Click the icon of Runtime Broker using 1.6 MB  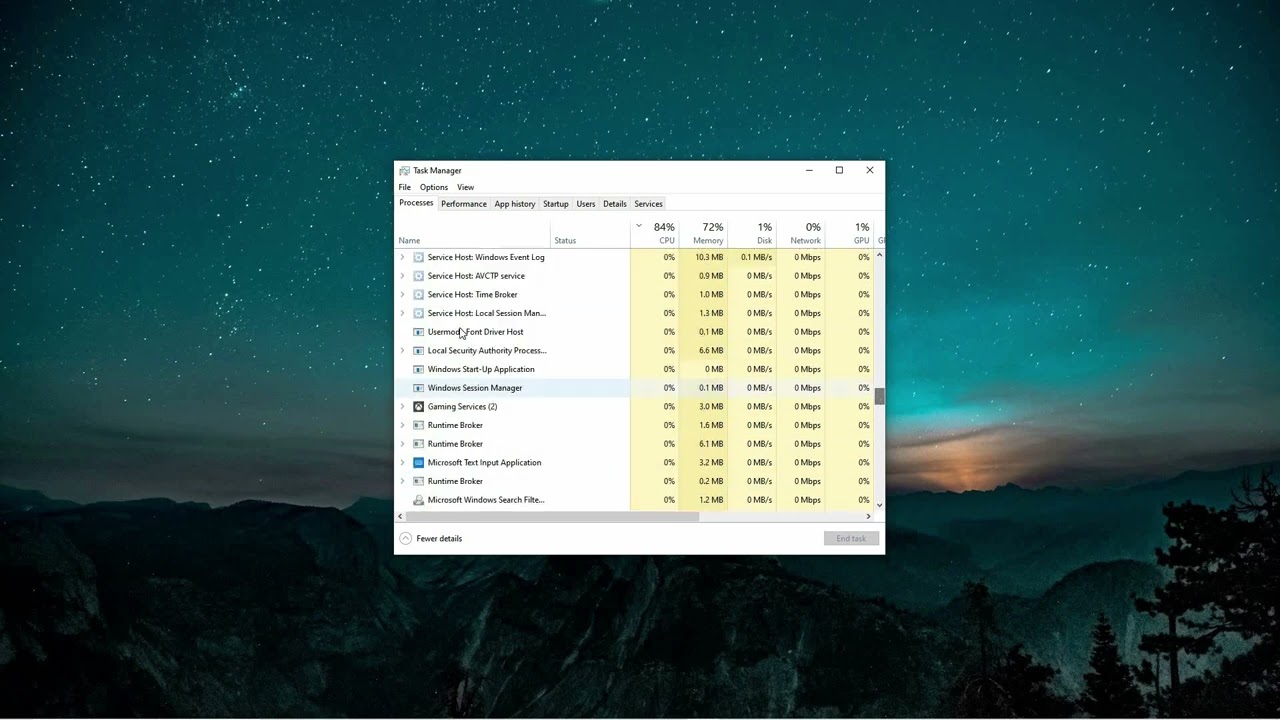[x=419, y=425]
